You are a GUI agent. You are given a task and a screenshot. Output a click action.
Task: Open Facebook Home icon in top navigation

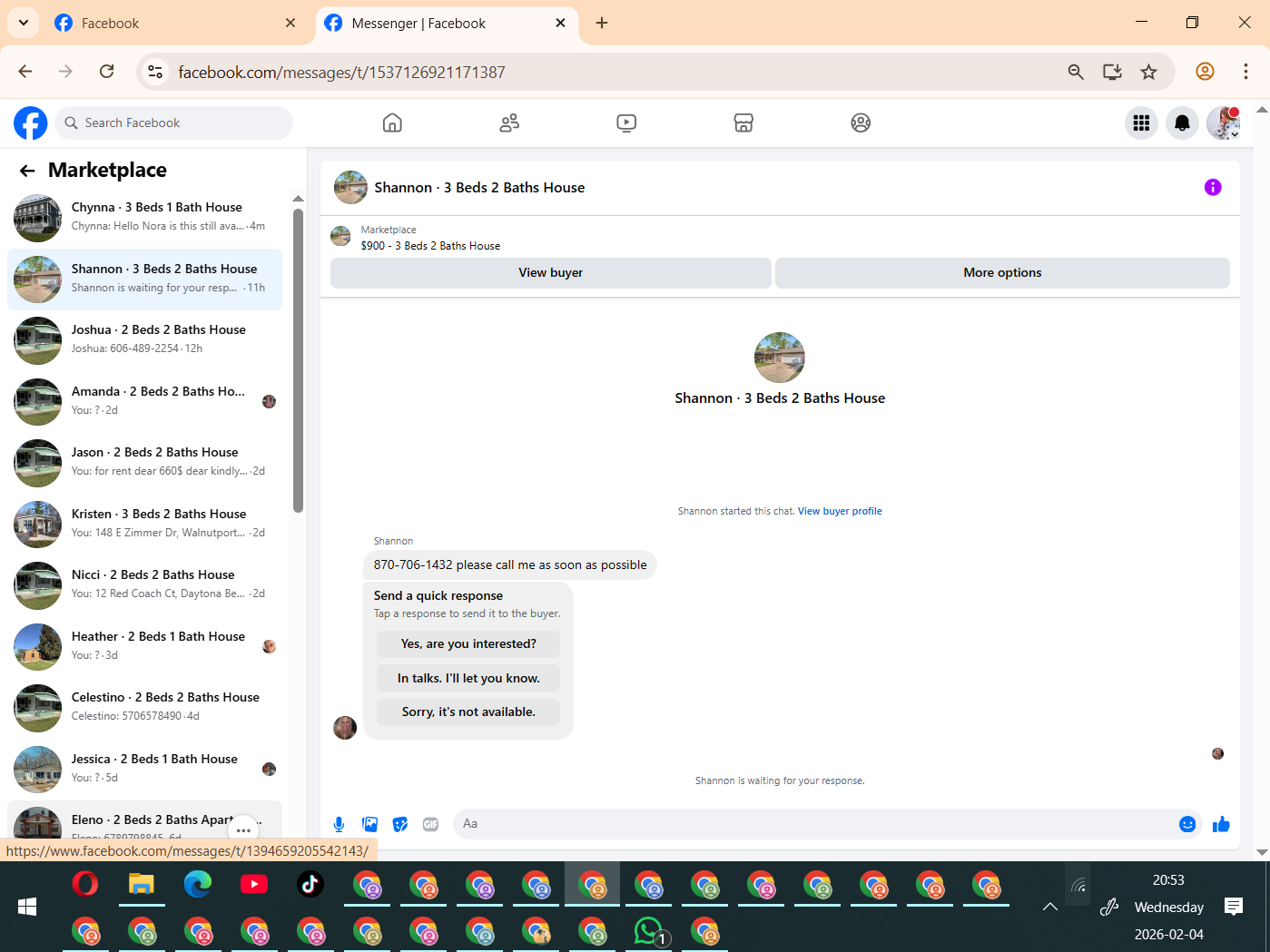pyautogui.click(x=392, y=123)
